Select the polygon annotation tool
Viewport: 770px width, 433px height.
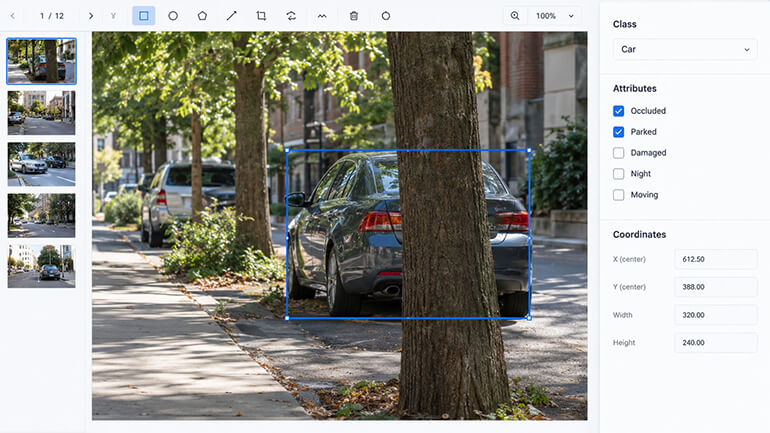pos(202,16)
